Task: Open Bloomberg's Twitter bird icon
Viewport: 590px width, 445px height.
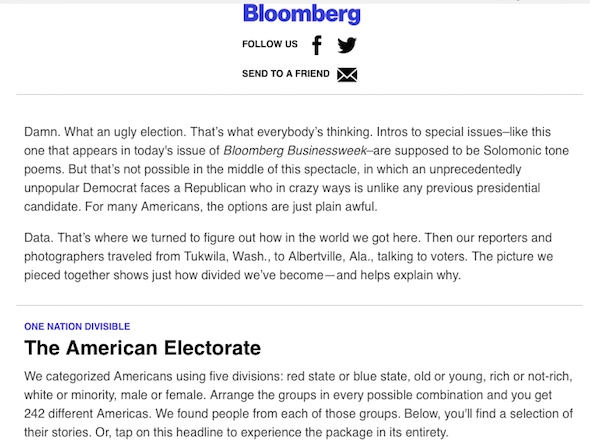Action: click(347, 45)
